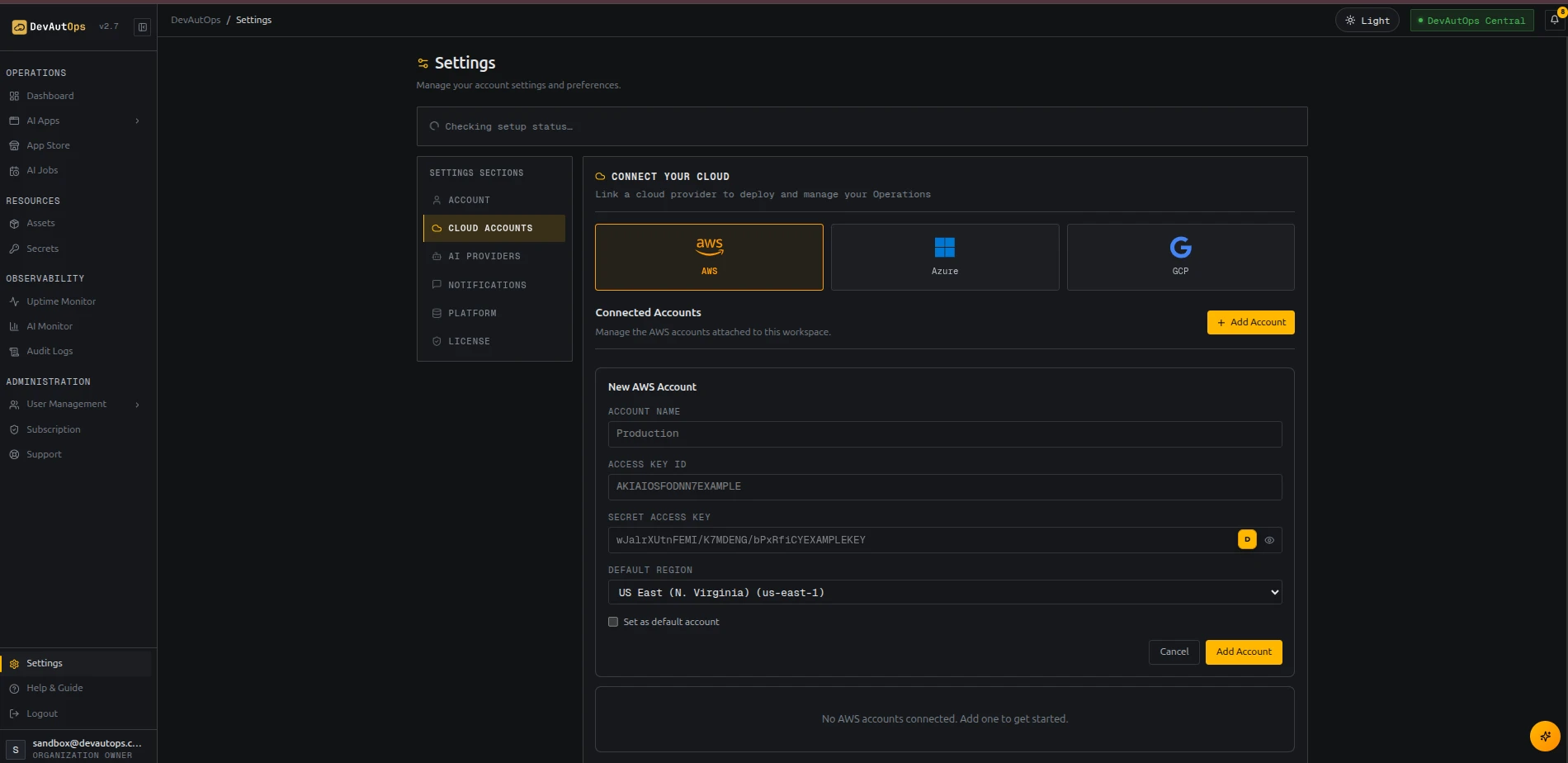Open the Account settings section
Image resolution: width=1568 pixels, height=763 pixels.
(494, 200)
